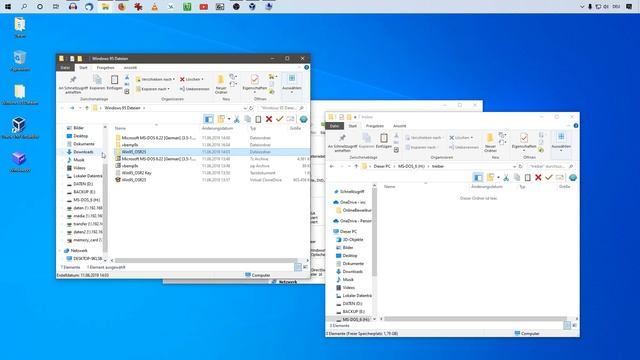Toggle the preview pane icon in treiber window toolbar
The height and width of the screenshot is (360, 640).
click(478, 178)
